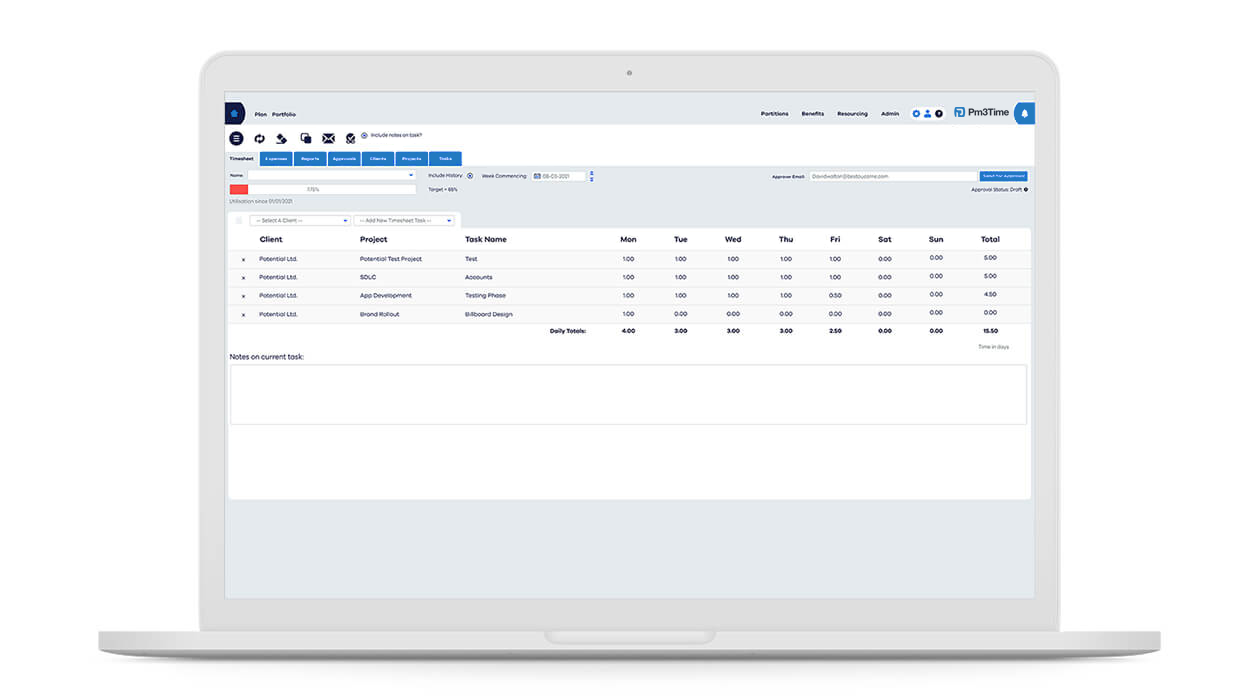Open the Add New Timesheet Task dropdown

click(x=405, y=220)
